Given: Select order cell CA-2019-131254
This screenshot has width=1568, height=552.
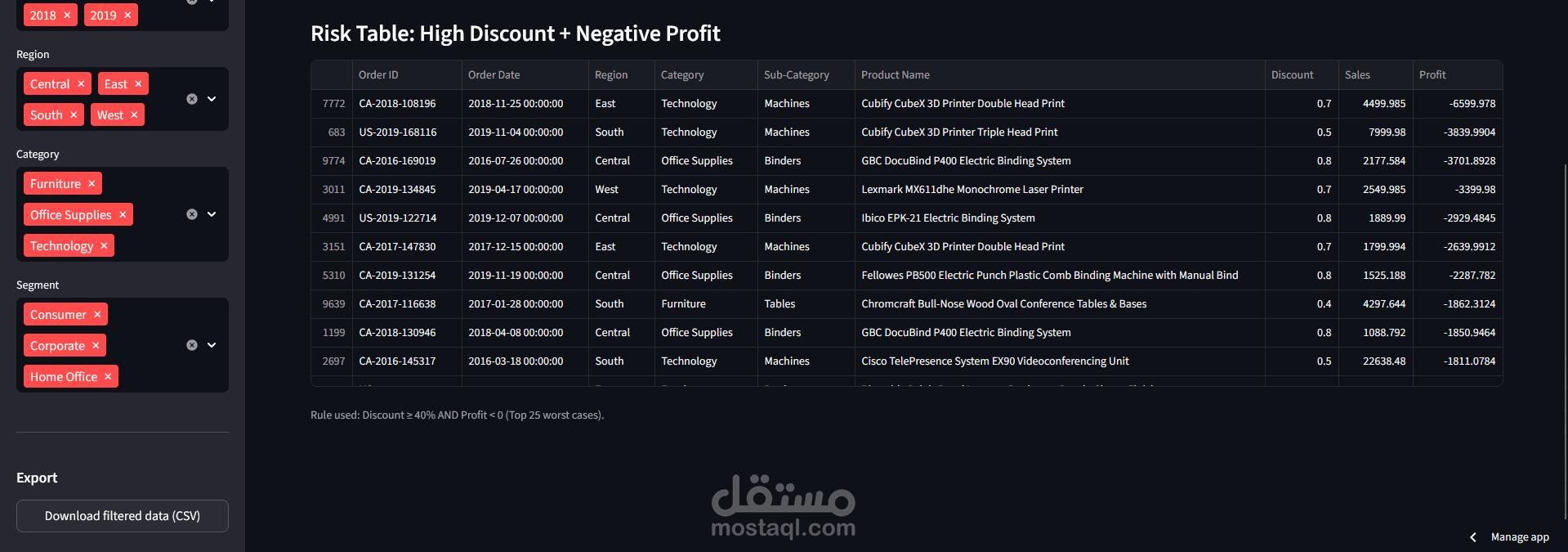Looking at the screenshot, I should 407,276.
